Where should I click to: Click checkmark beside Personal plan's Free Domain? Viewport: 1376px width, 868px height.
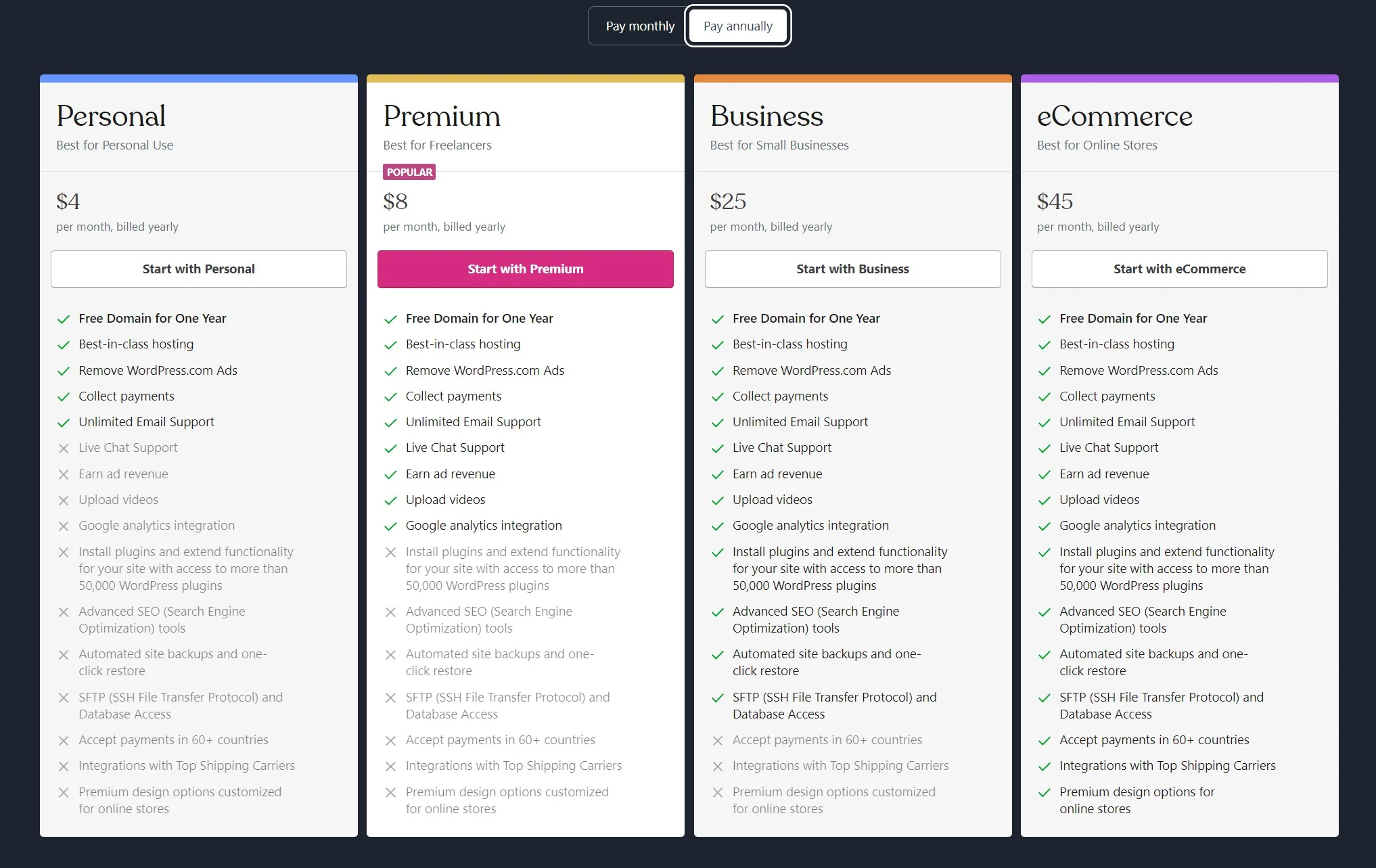[64, 319]
